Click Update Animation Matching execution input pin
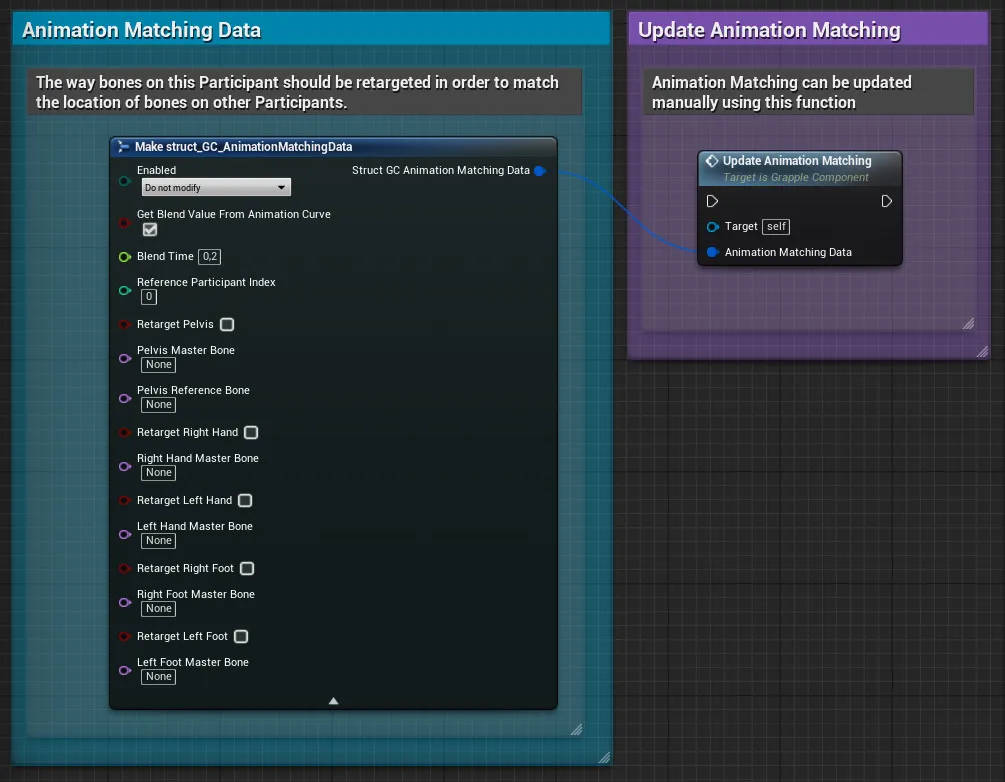 pyautogui.click(x=712, y=201)
